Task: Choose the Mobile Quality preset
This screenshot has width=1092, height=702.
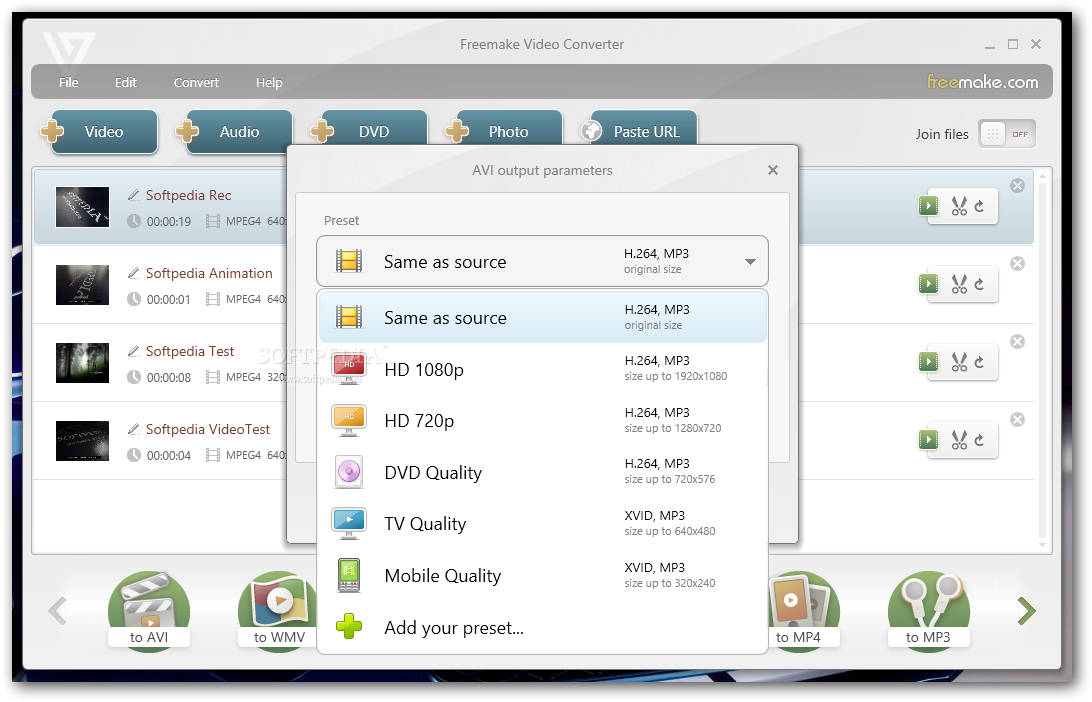Action: [543, 576]
